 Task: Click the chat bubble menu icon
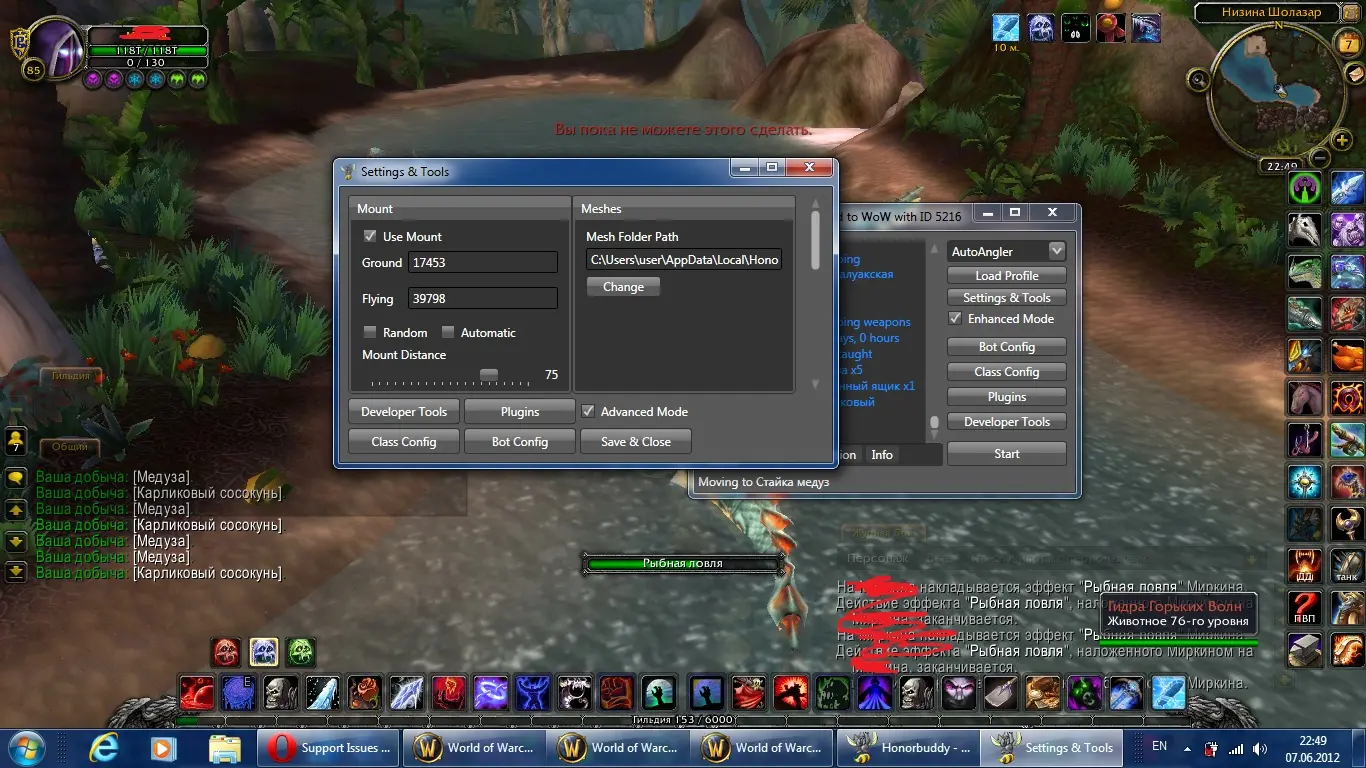tap(16, 478)
